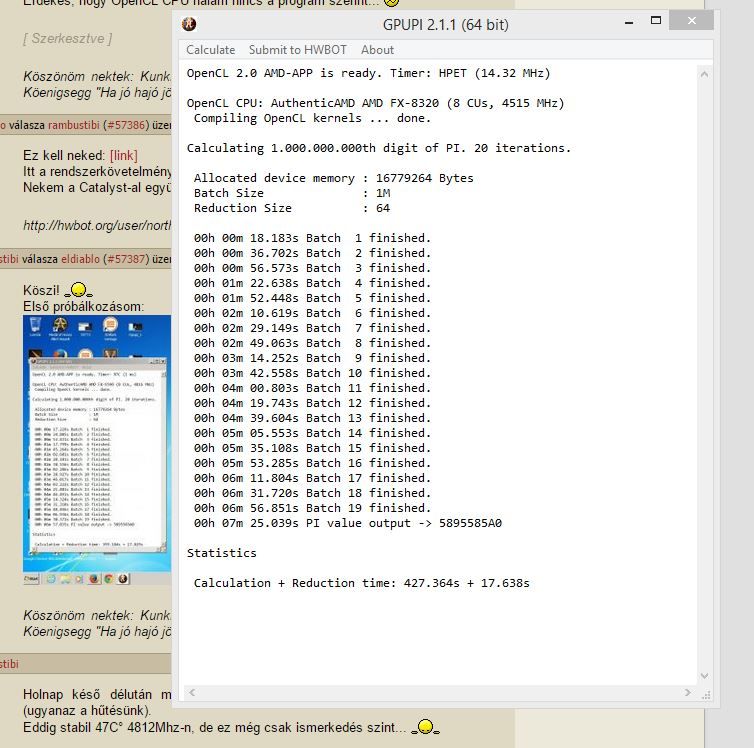Open post number #57387 link

pos(126,259)
